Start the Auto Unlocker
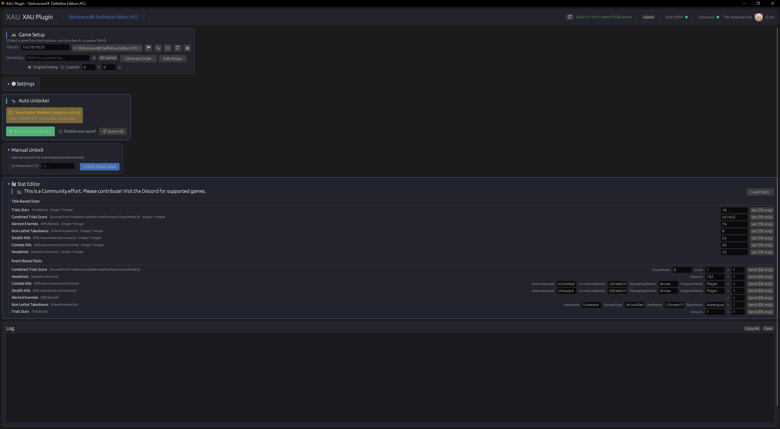 [x=30, y=131]
